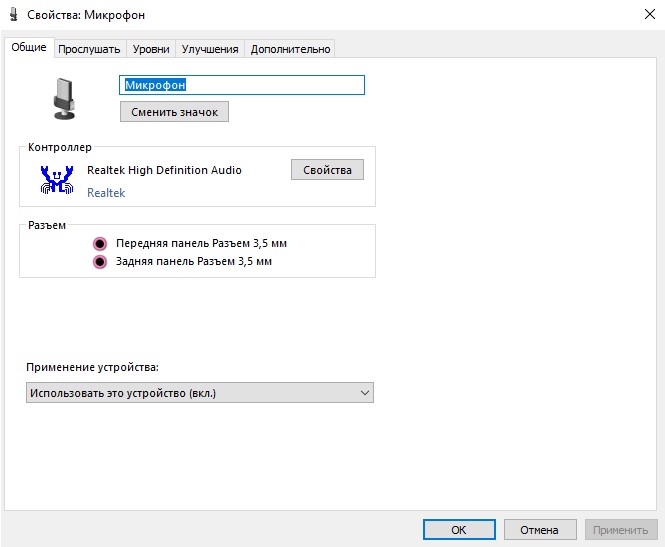
Task: Click the Применить button
Action: [620, 530]
